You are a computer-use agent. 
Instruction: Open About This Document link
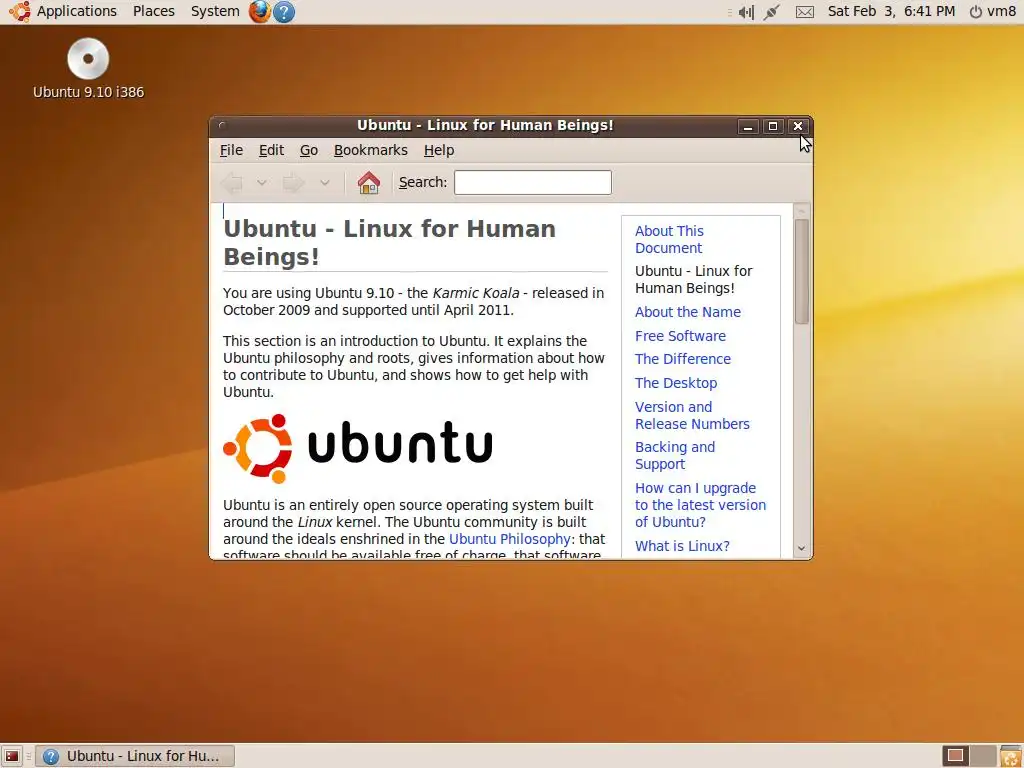(669, 240)
